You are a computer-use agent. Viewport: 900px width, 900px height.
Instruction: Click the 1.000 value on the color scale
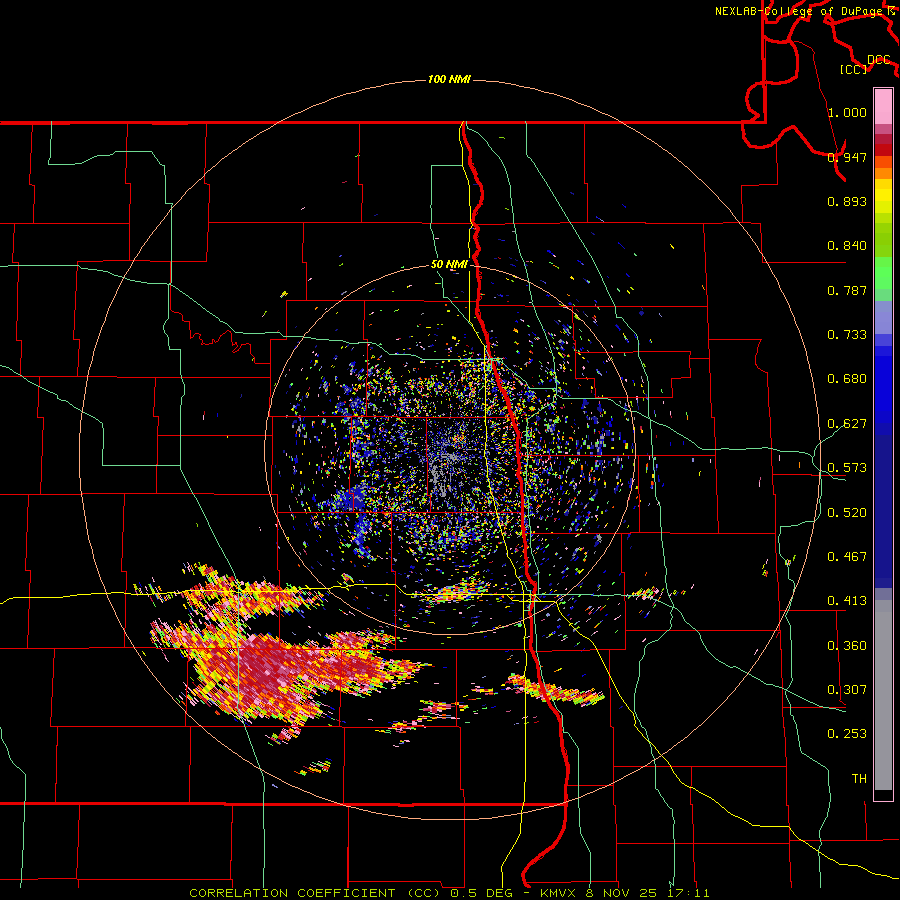click(847, 112)
